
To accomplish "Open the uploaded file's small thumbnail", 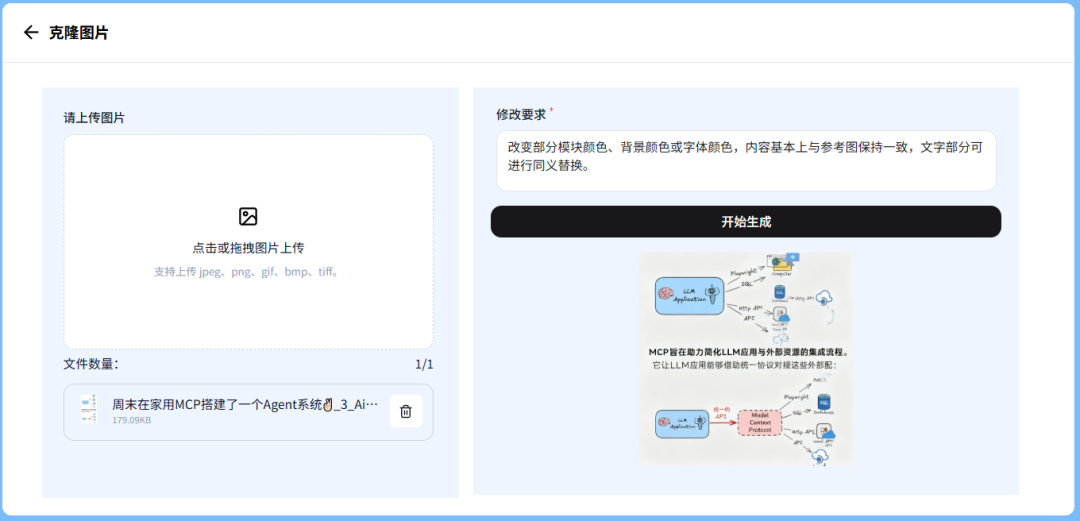I will point(88,409).
